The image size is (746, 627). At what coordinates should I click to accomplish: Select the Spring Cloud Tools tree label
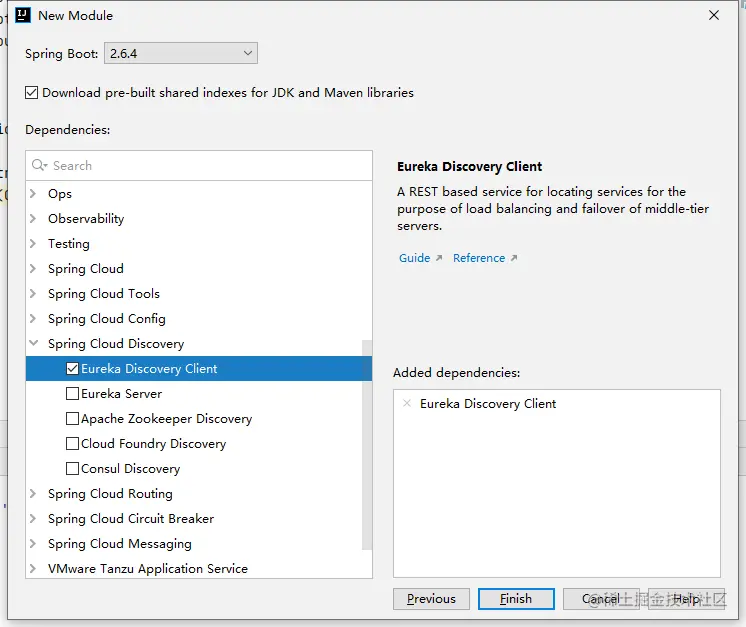pos(104,294)
